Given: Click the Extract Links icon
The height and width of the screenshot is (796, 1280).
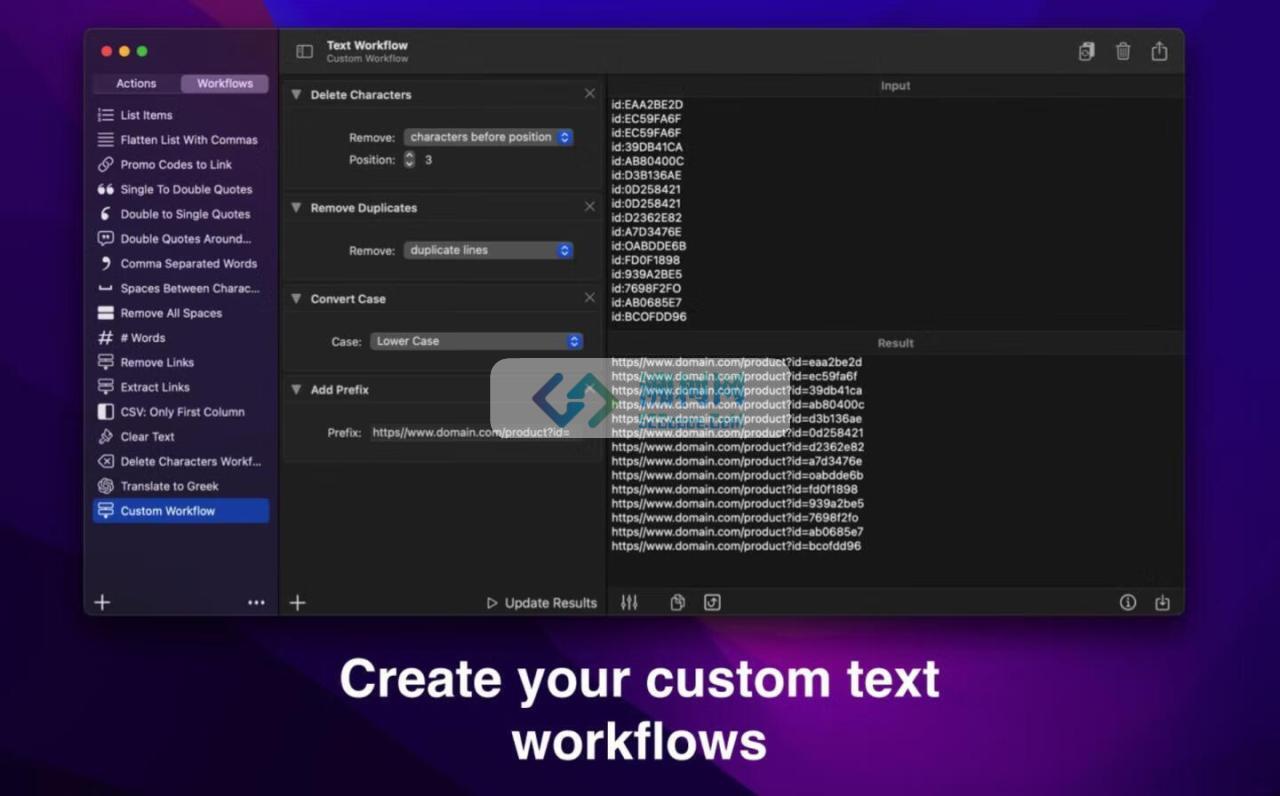Looking at the screenshot, I should [105, 387].
